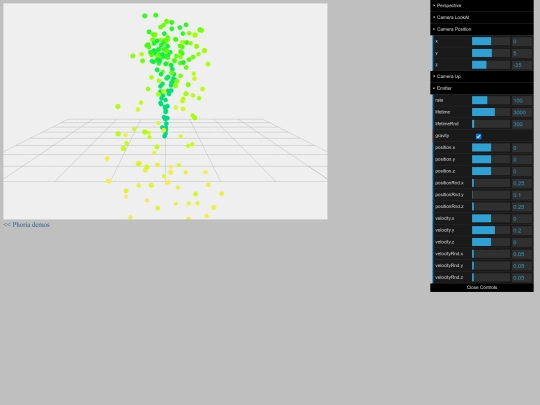Screen dimensions: 540x405
Task: Click the Camera Position y slider
Action: [x=491, y=53]
